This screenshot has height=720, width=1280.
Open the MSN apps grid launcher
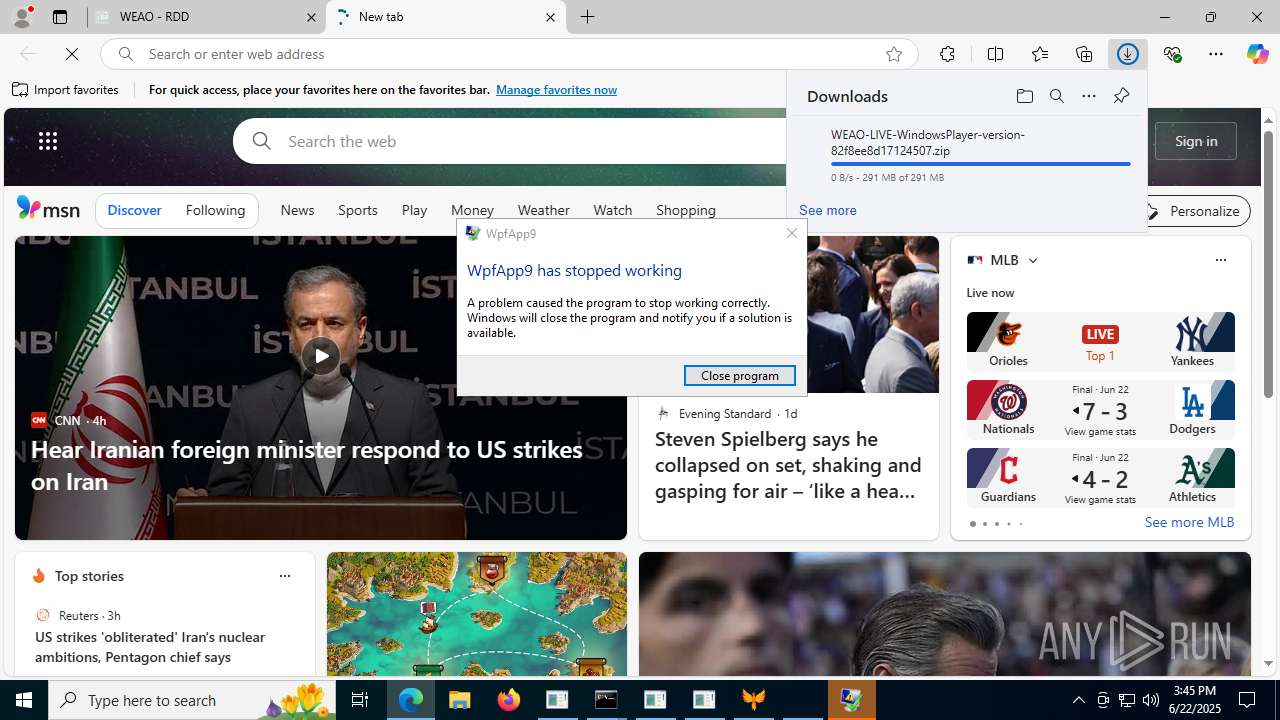[x=48, y=141]
